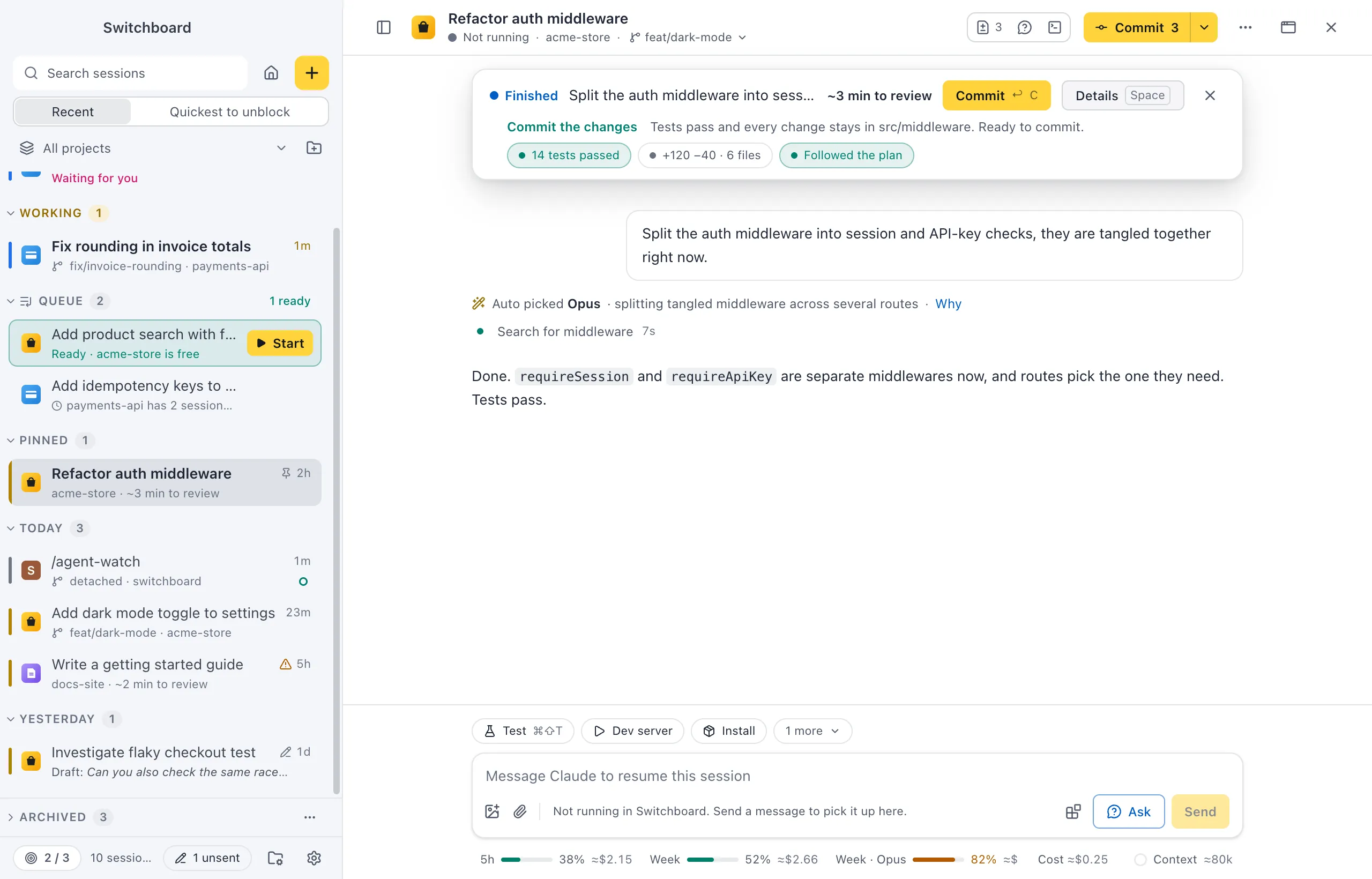Open Details in the Finished card
Viewport: 1372px width, 879px height.
click(1123, 95)
